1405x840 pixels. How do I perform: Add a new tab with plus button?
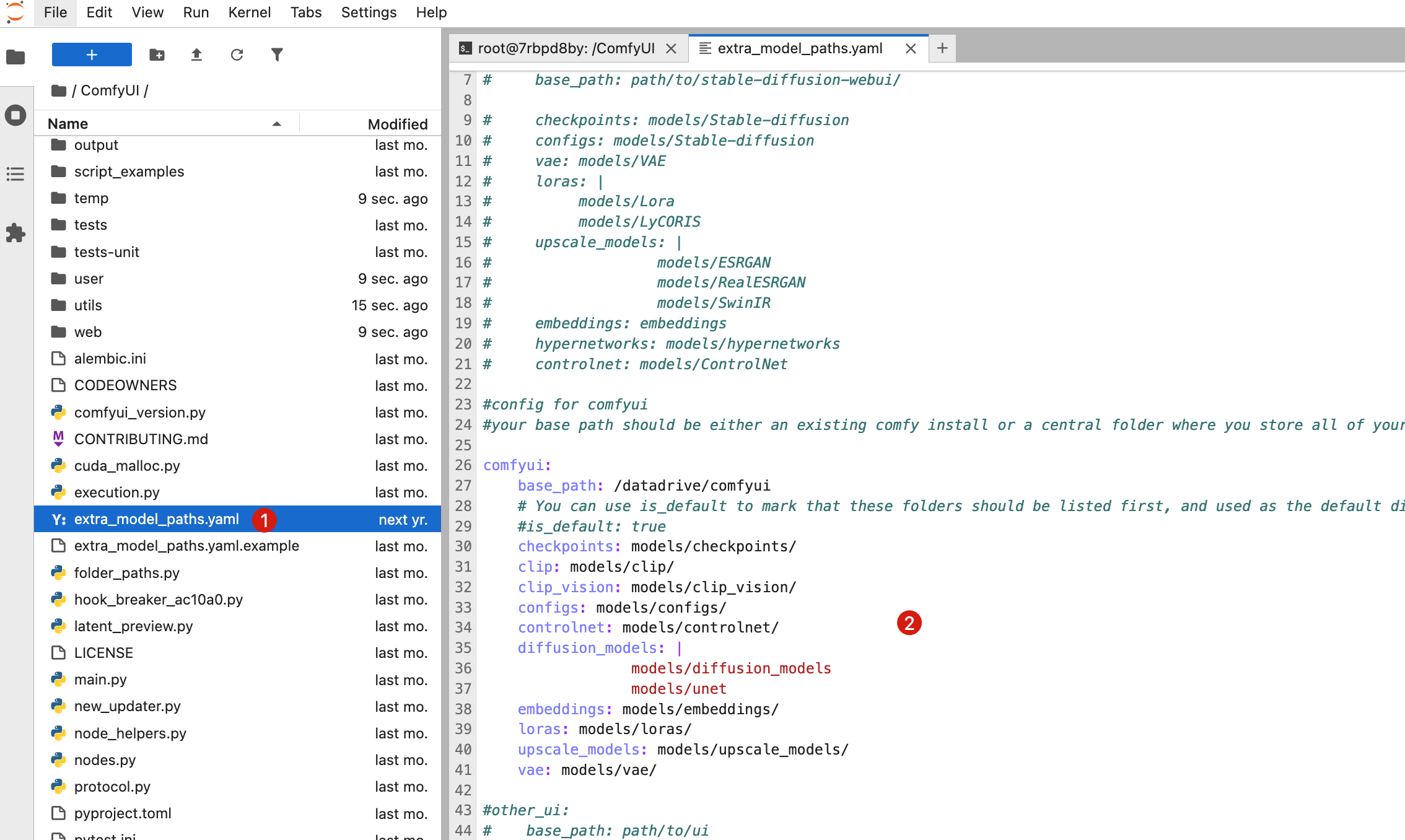coord(942,48)
